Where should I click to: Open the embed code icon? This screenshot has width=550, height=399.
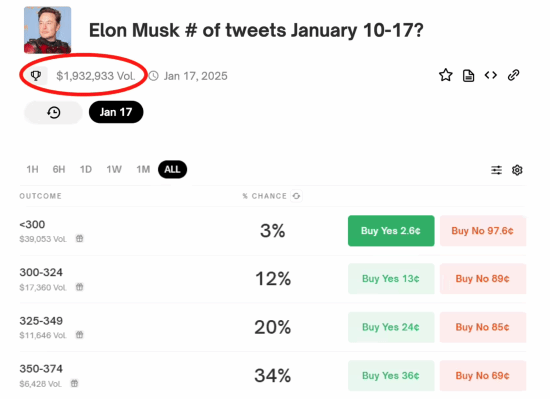coord(490,75)
